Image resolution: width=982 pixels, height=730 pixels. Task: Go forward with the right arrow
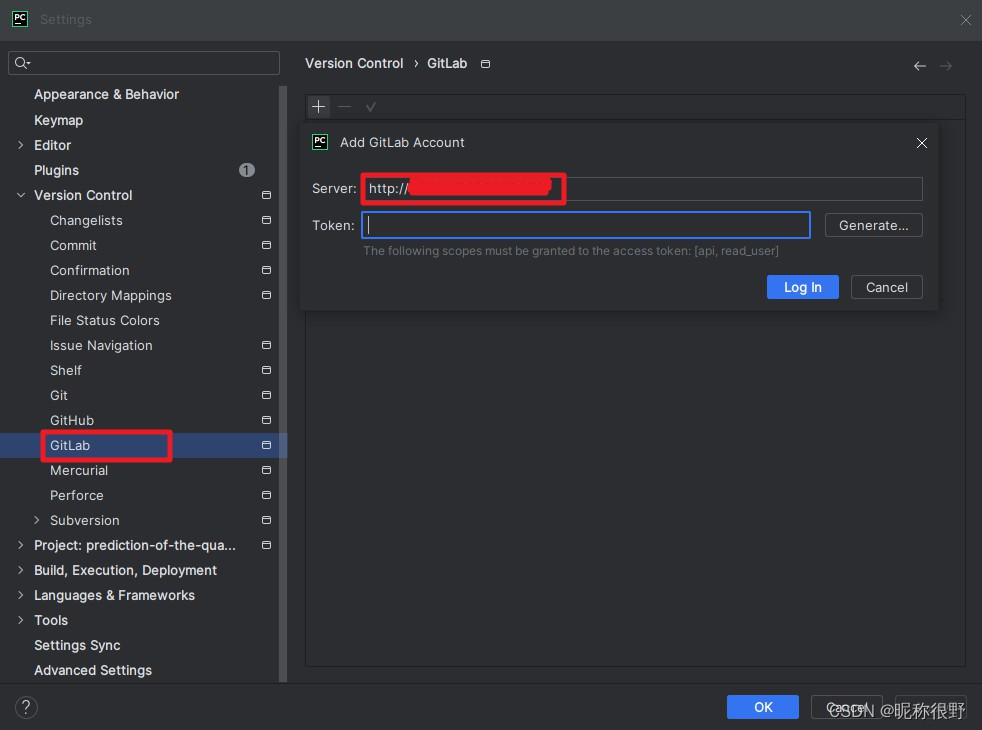[946, 66]
